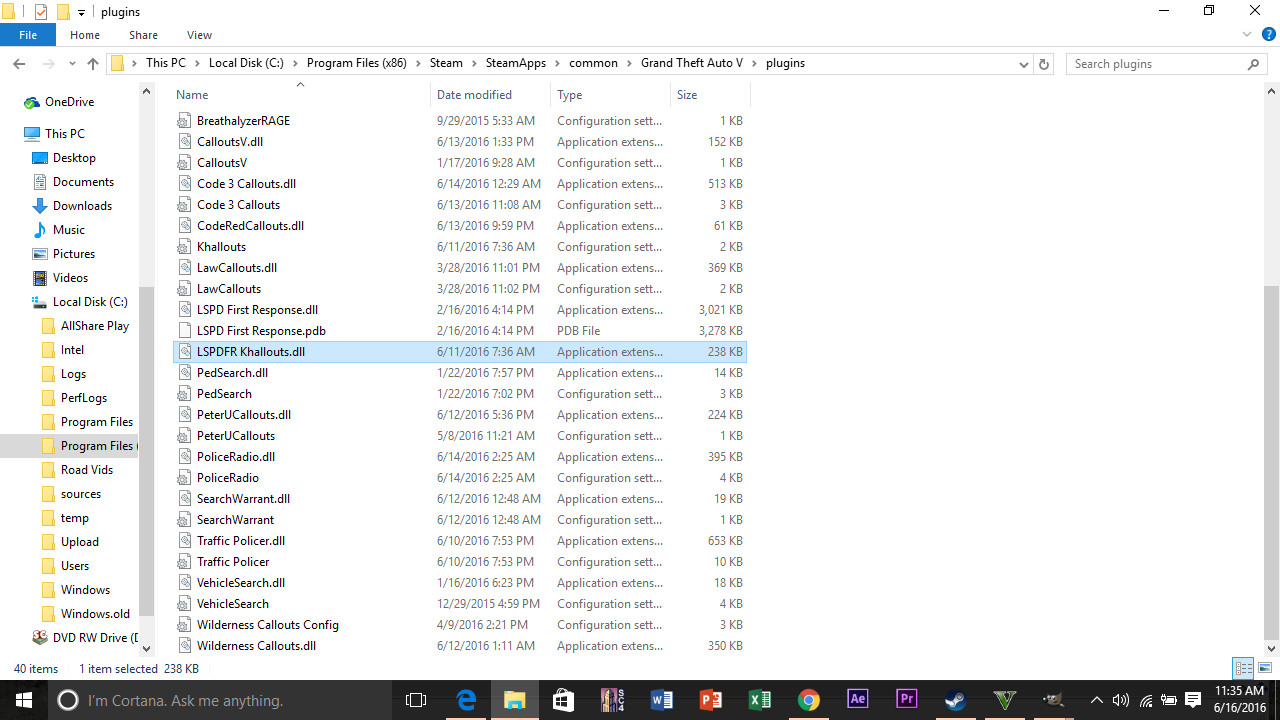The height and width of the screenshot is (720, 1280).
Task: Click the Cortana search box
Action: coord(220,700)
